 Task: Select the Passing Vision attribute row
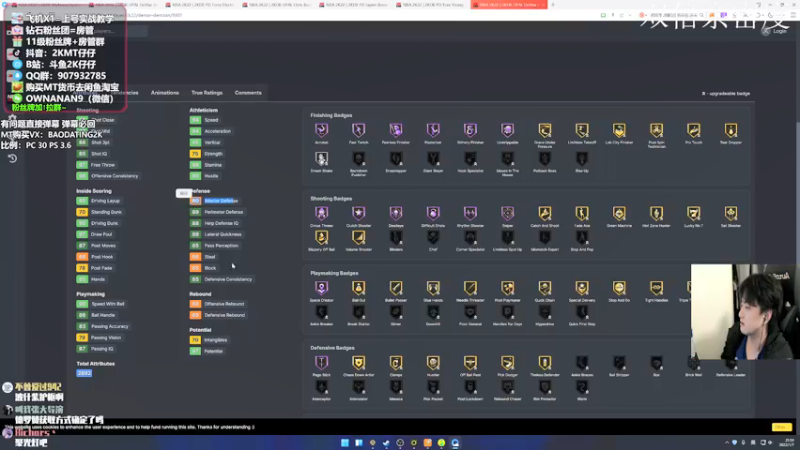(x=99, y=337)
